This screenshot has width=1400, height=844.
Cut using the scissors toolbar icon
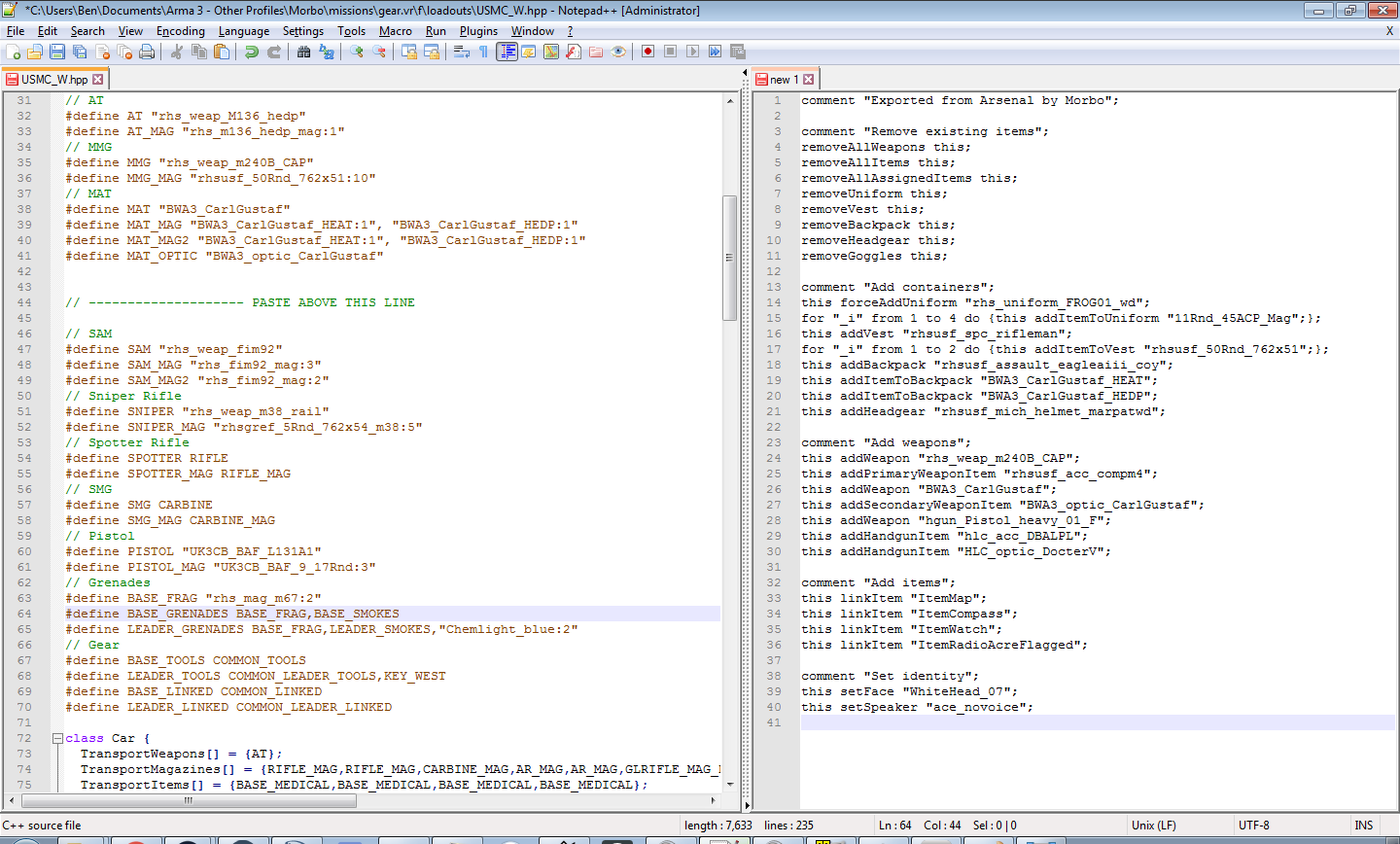point(176,52)
